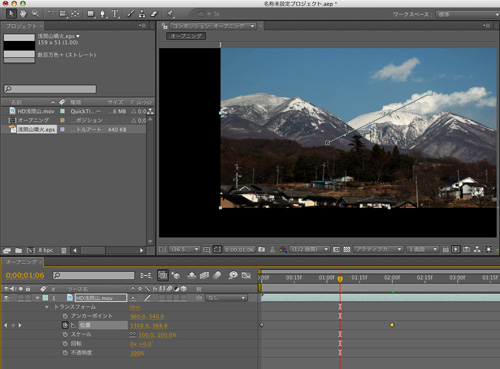Click the reset exposure icon in viewer
The image size is (500, 369).
(488, 249)
